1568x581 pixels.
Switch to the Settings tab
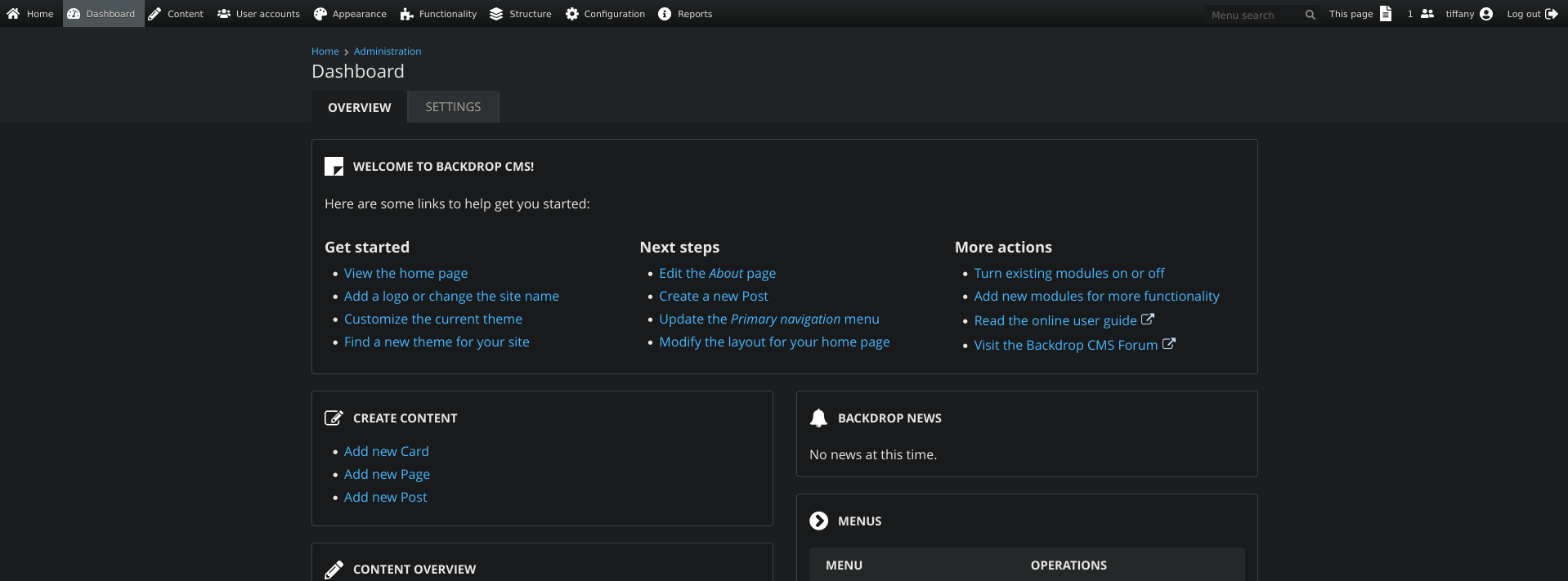click(x=453, y=107)
